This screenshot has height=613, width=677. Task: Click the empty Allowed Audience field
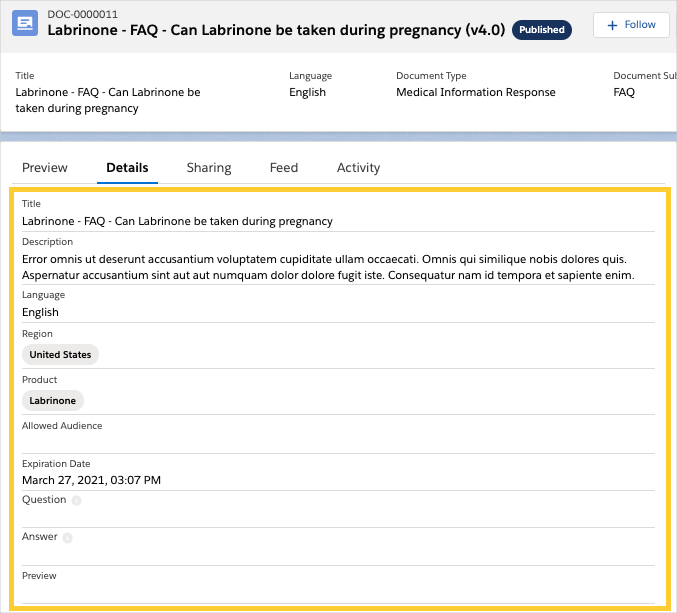[338, 442]
